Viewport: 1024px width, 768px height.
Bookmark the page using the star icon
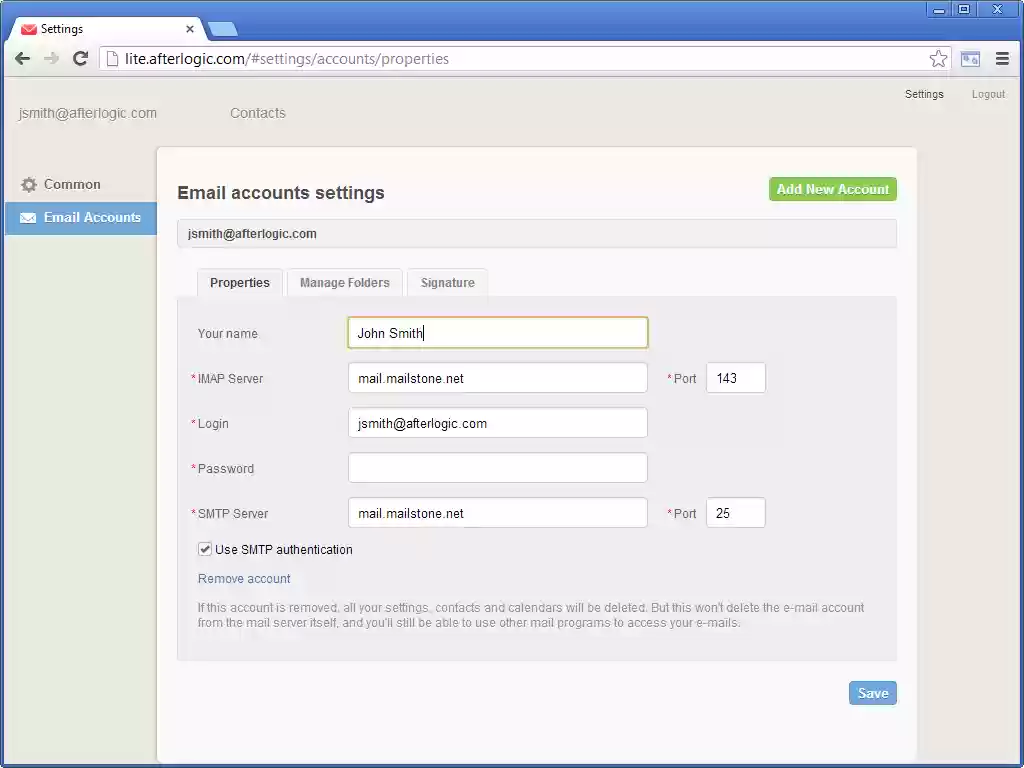point(938,58)
